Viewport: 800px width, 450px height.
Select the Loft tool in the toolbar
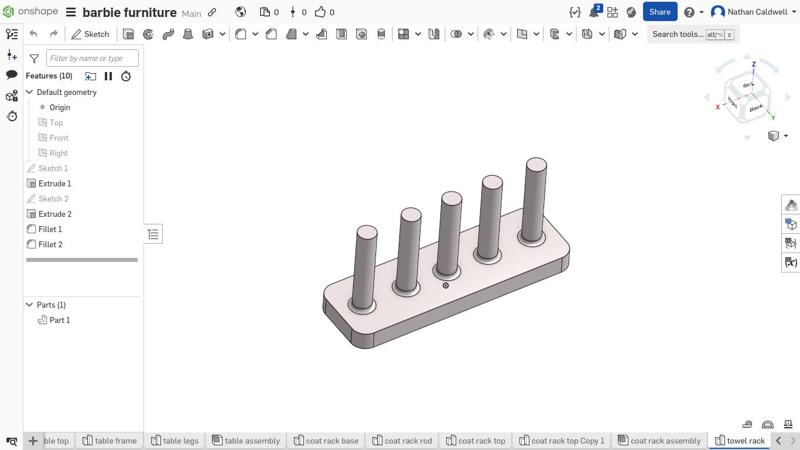pos(188,34)
